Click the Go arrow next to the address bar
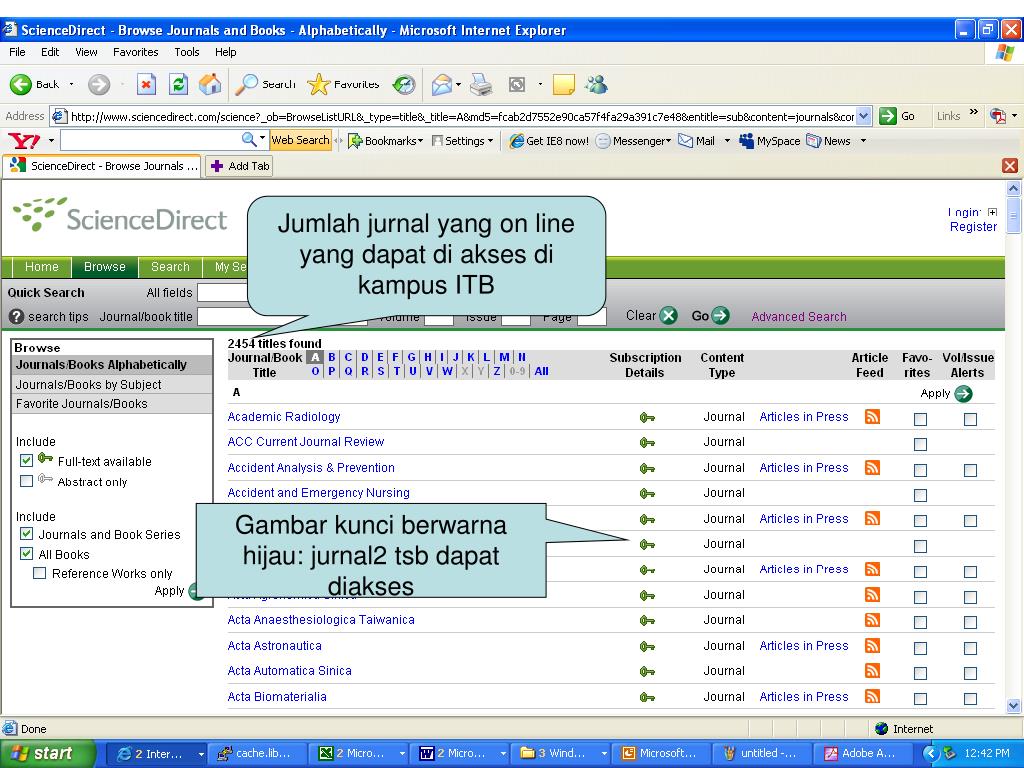 (888, 116)
